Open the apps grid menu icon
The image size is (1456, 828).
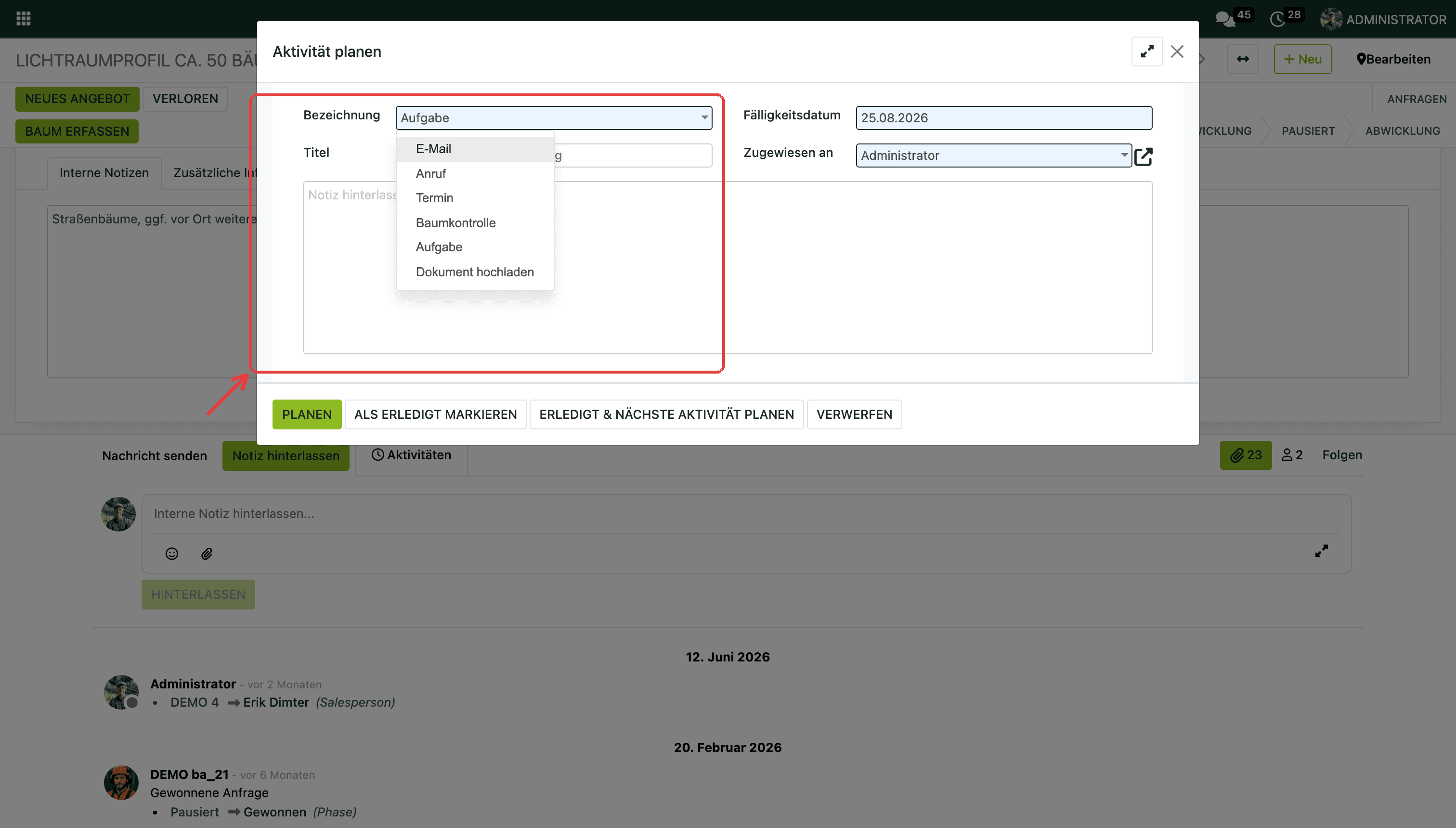point(23,19)
